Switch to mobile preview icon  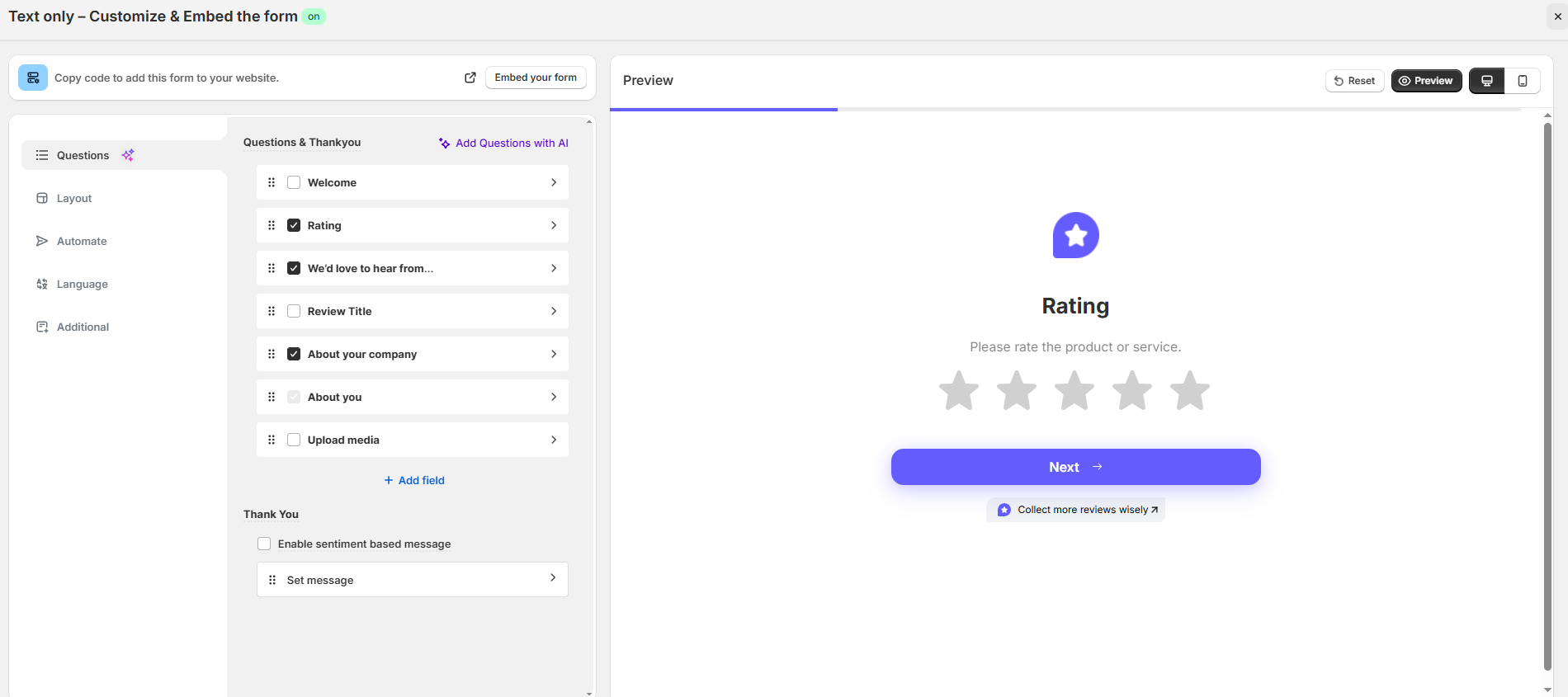tap(1523, 81)
